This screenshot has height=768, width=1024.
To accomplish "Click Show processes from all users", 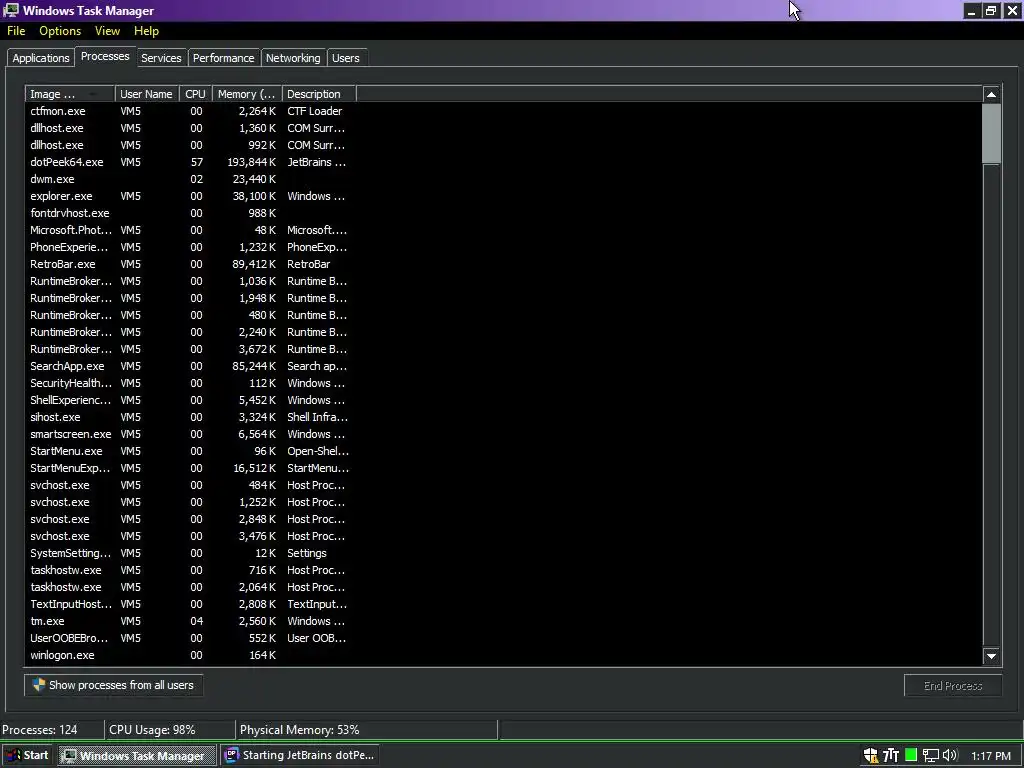I will (x=114, y=685).
